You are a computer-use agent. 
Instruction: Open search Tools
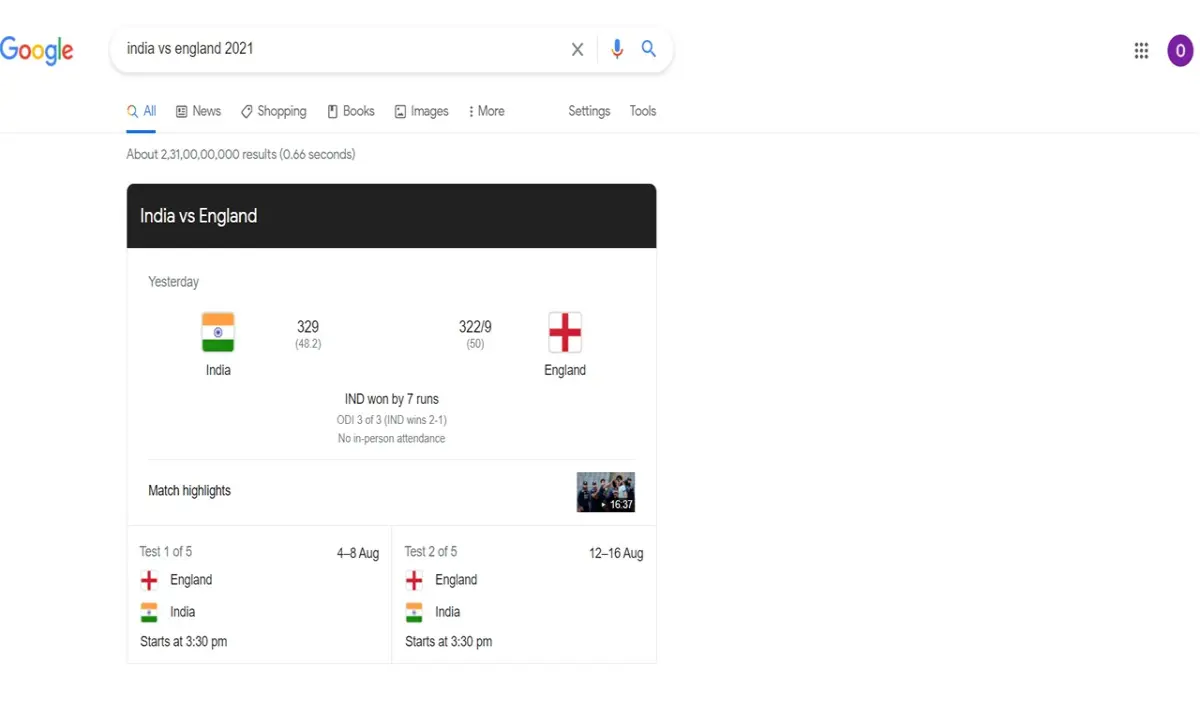click(x=643, y=111)
